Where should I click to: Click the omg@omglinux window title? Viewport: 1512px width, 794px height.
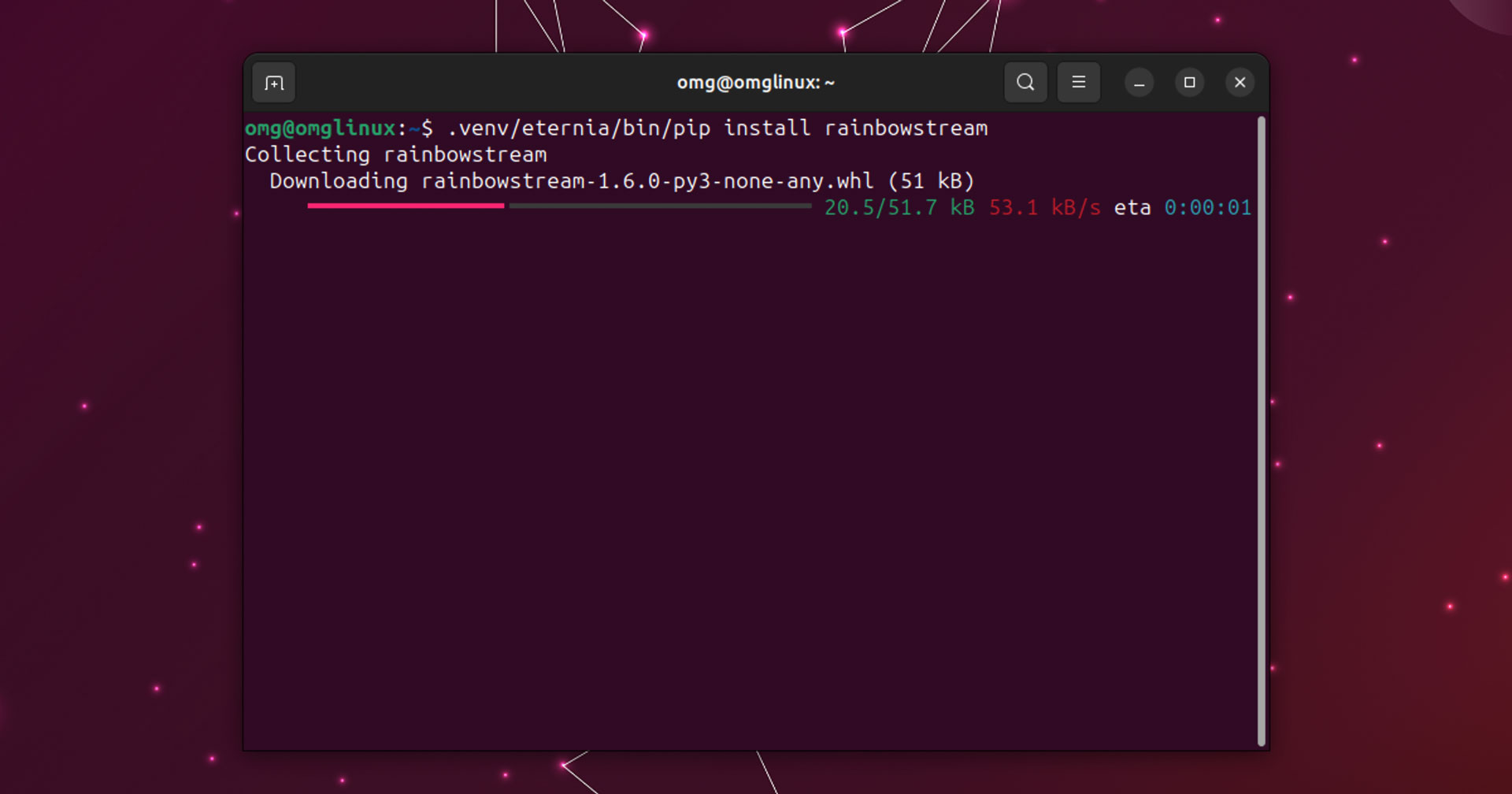tap(755, 83)
